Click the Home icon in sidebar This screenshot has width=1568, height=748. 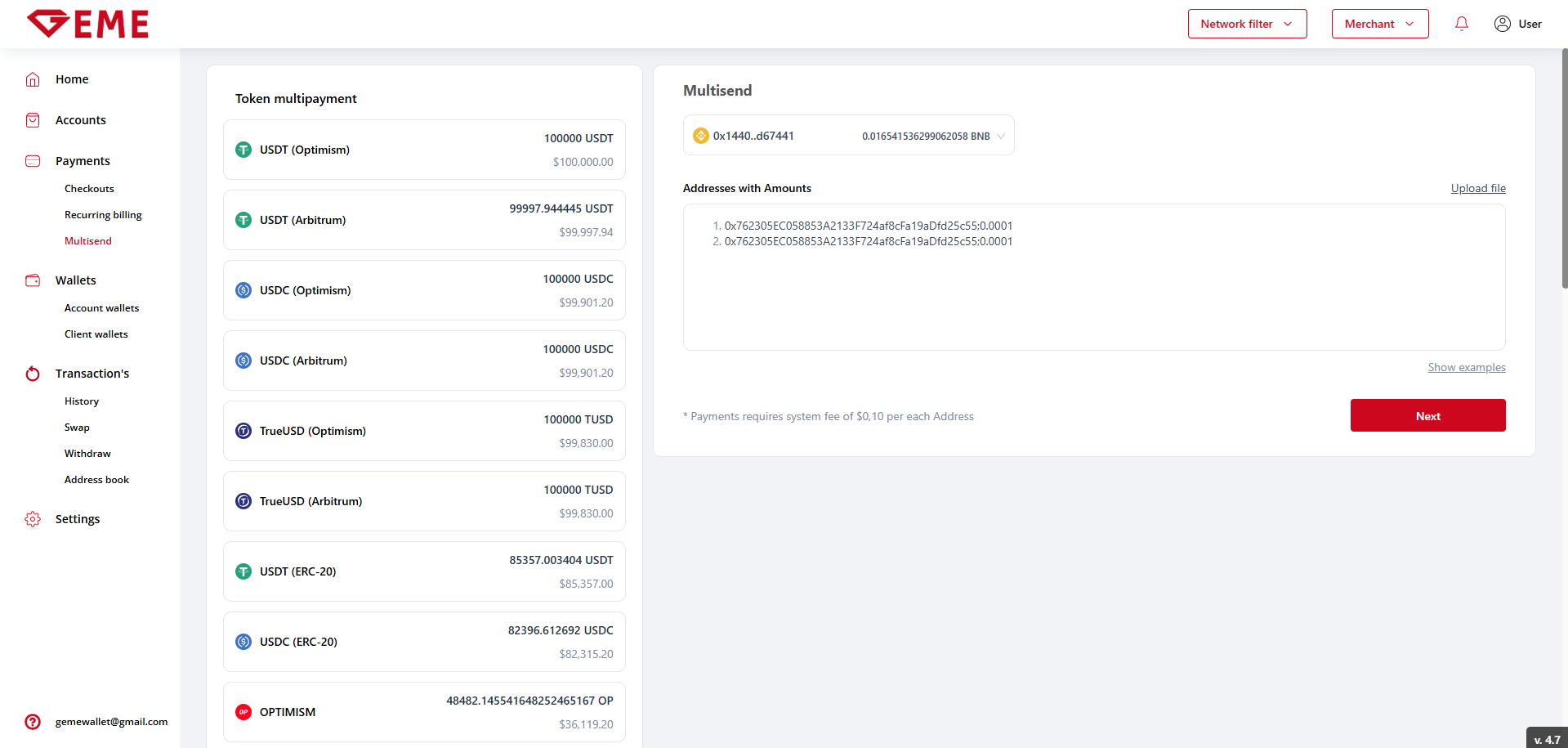point(33,79)
